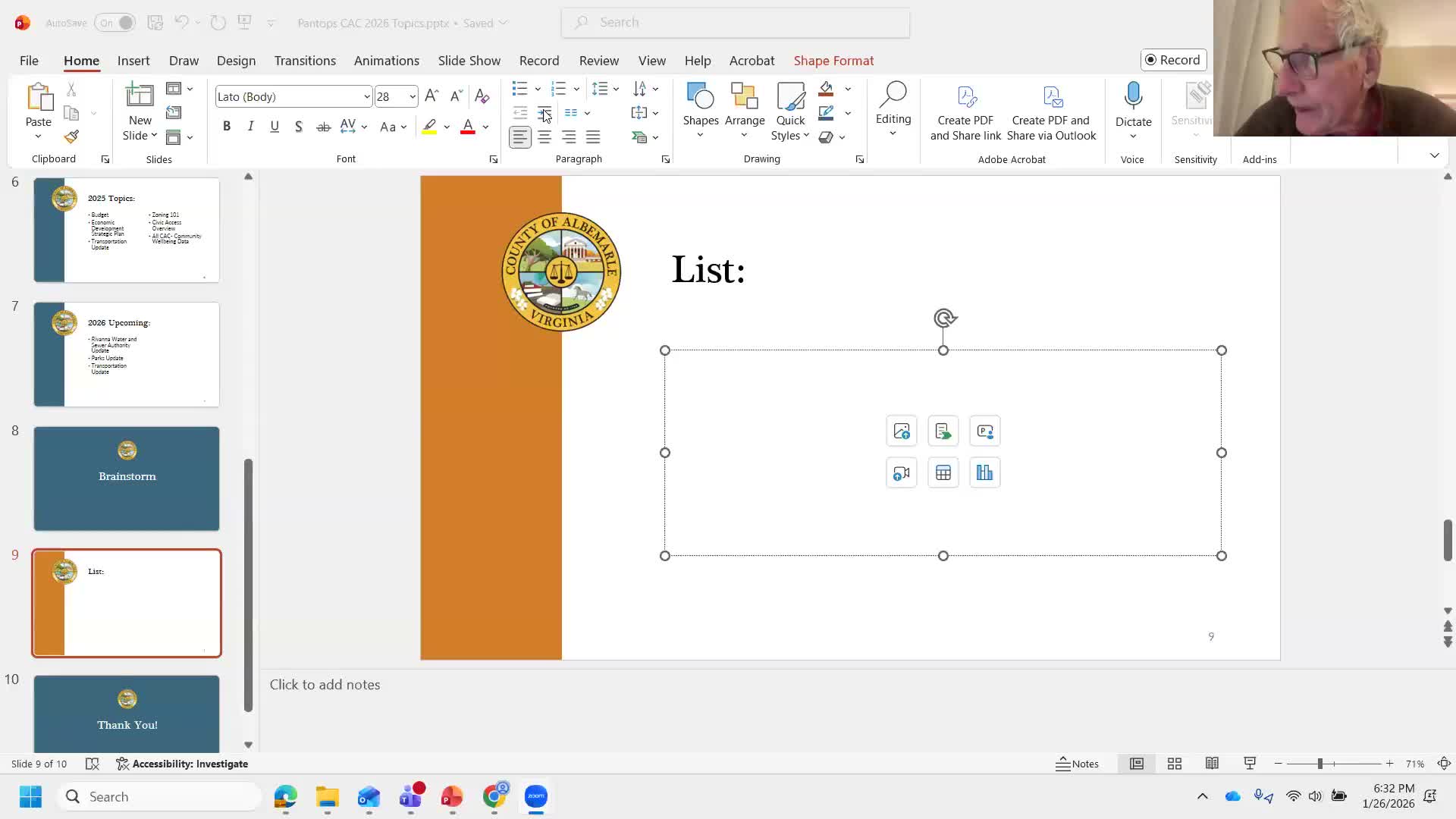This screenshot has height=819, width=1456.
Task: Click the Stock Images placeholder icon
Action: (x=901, y=431)
